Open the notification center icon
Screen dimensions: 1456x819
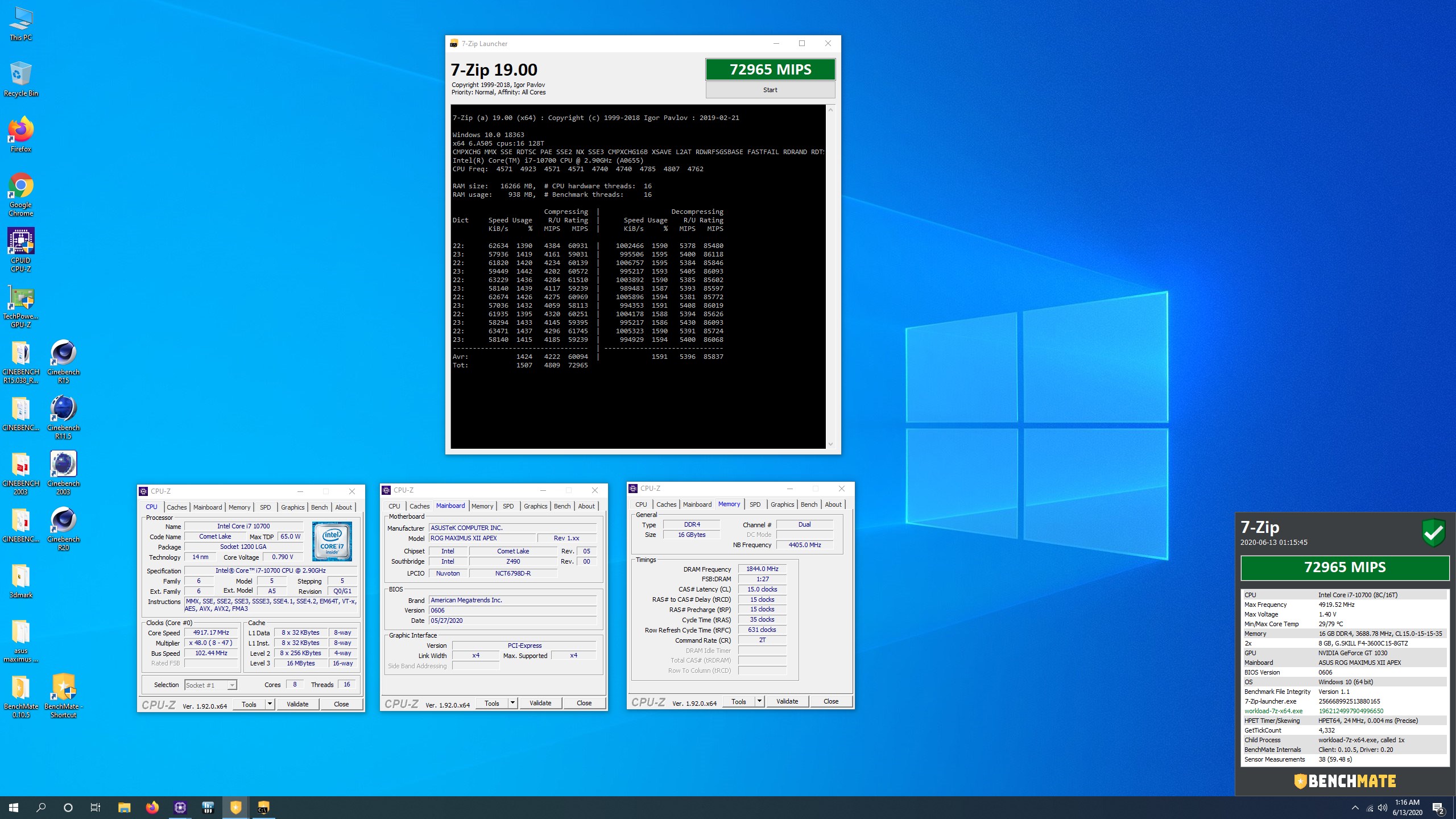click(1438, 808)
